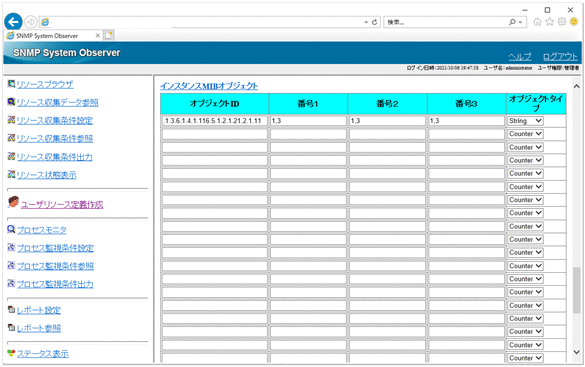Click the リソース状態表示 sidebar icon

[11, 175]
